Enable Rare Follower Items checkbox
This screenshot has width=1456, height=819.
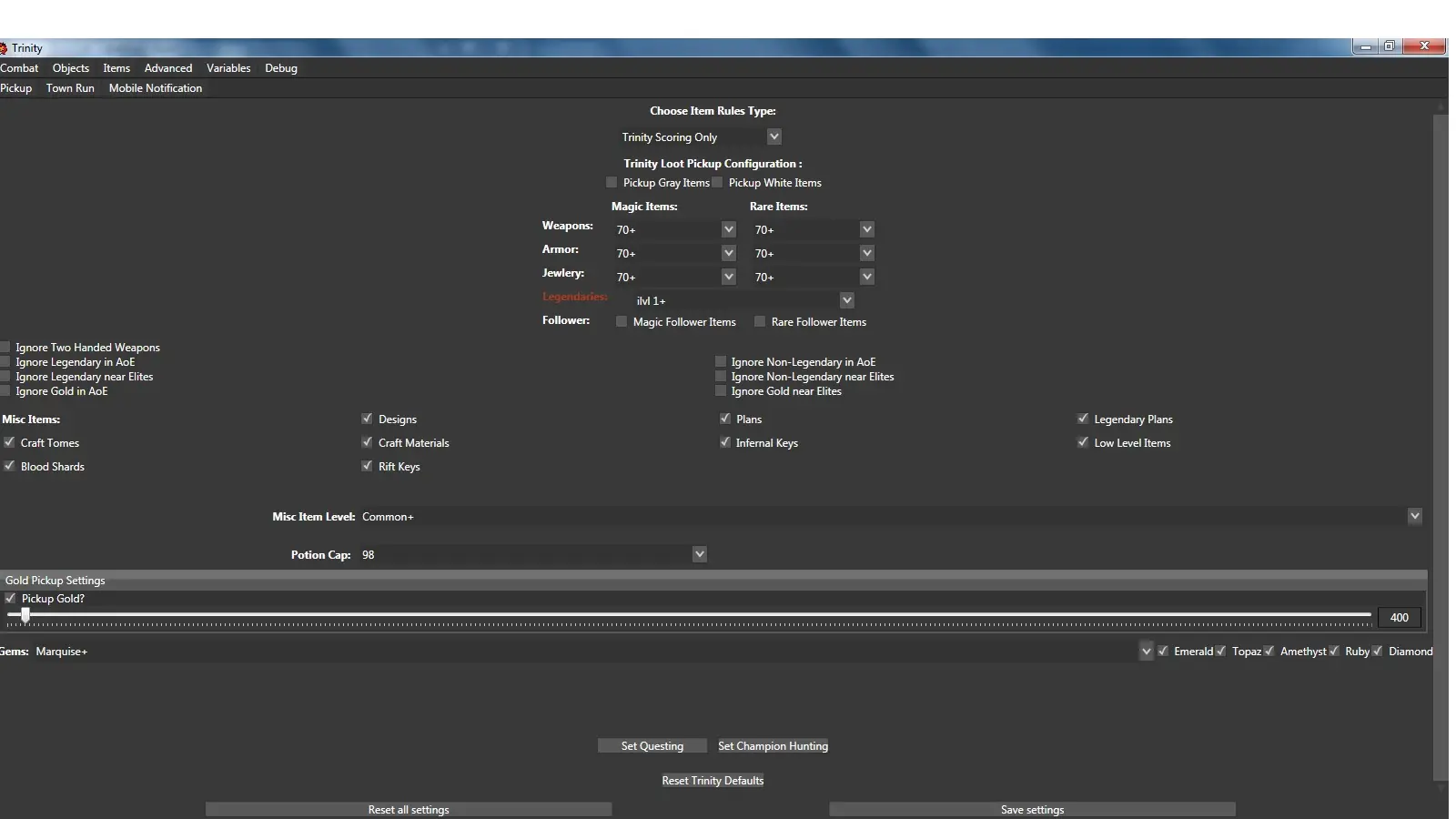760,321
